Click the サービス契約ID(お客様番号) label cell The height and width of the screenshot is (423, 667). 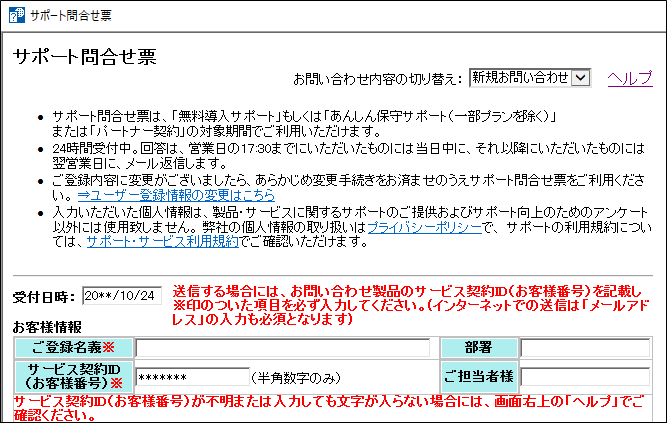(74, 377)
